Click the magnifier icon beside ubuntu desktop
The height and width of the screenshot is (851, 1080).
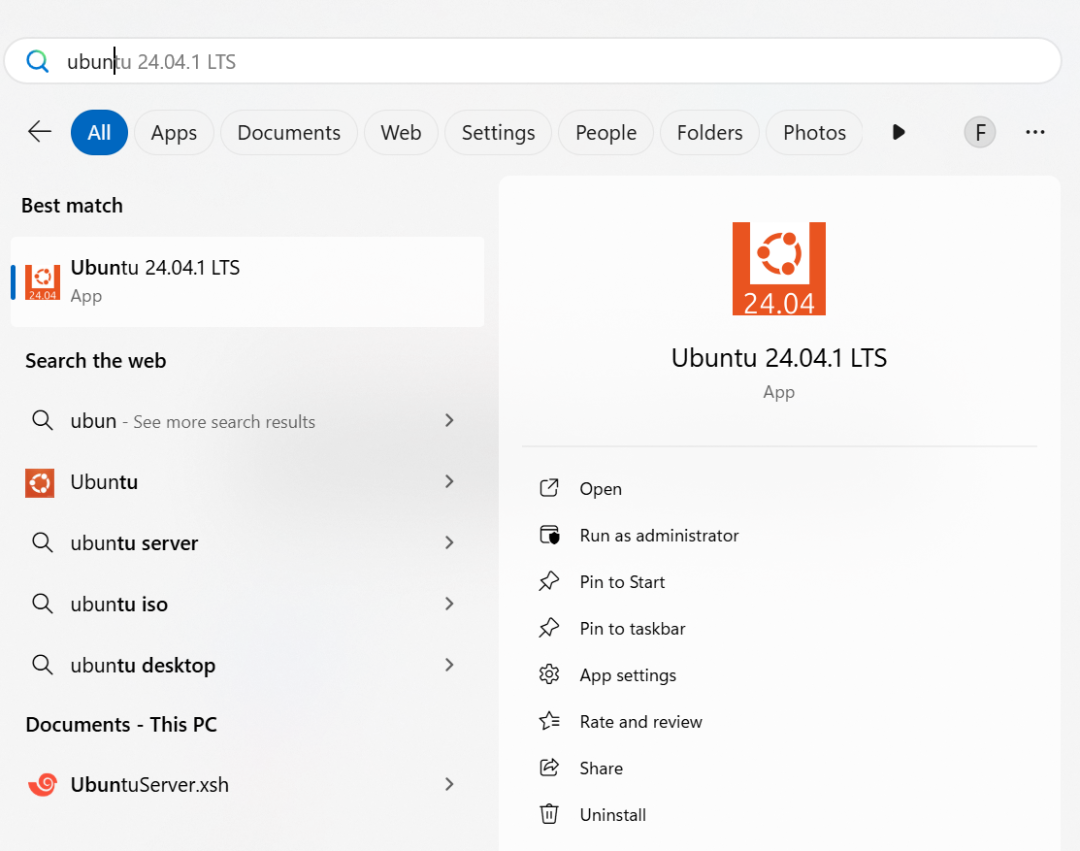tap(43, 664)
